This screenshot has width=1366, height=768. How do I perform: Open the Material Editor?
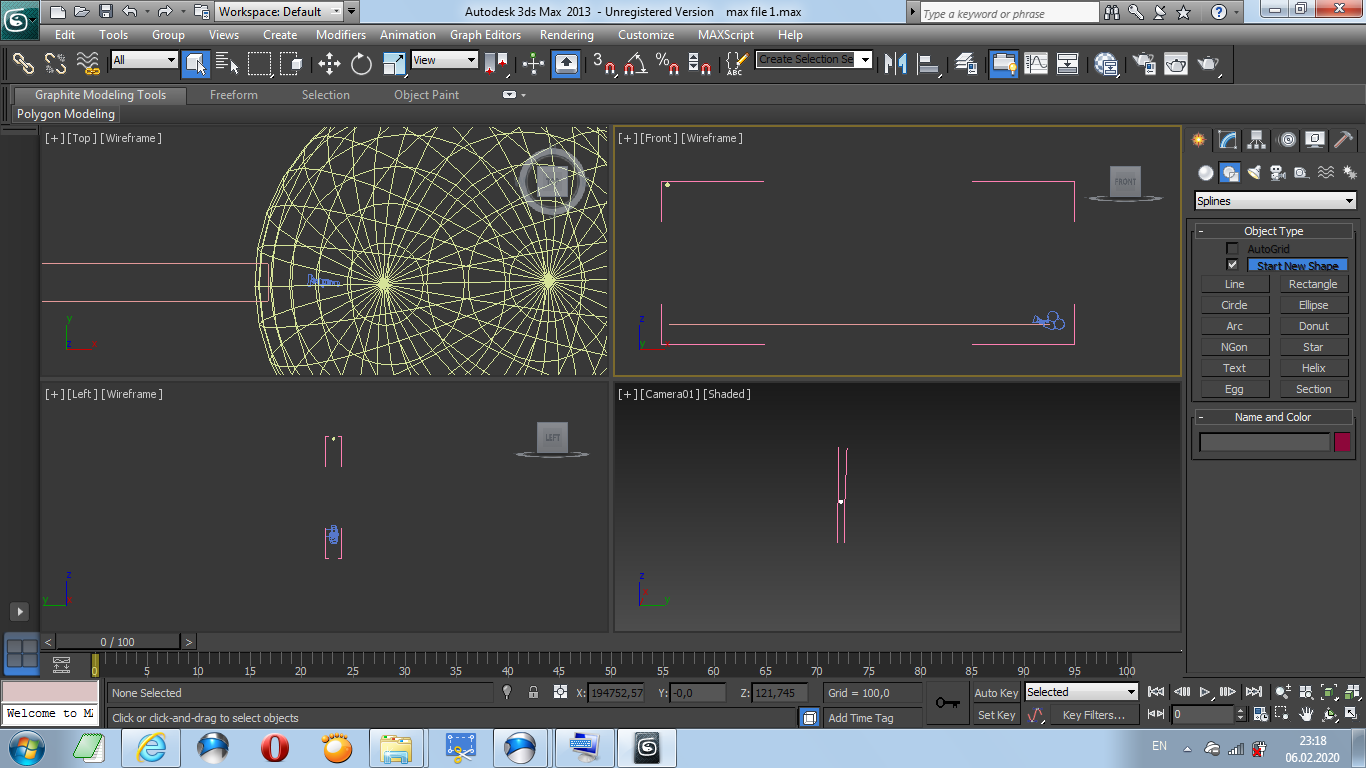click(x=1106, y=64)
